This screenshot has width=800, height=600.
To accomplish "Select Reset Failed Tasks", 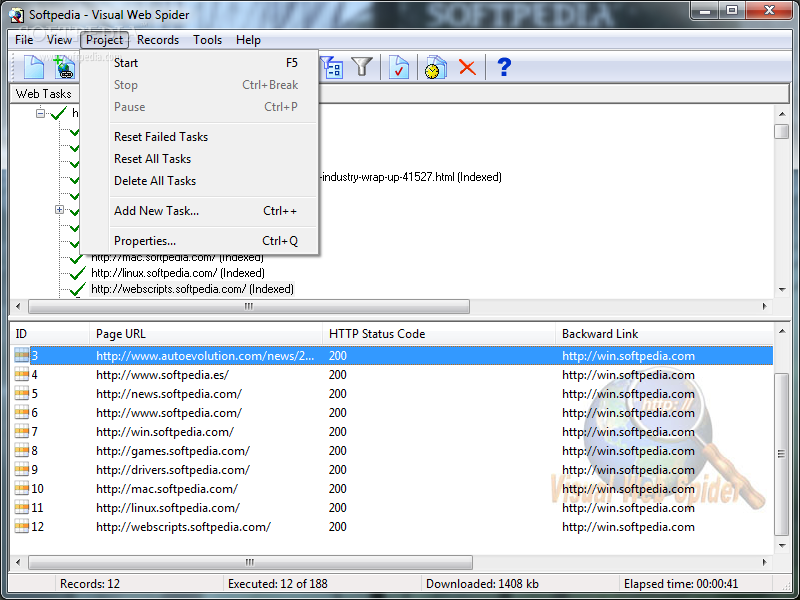I will pyautogui.click(x=206, y=137).
